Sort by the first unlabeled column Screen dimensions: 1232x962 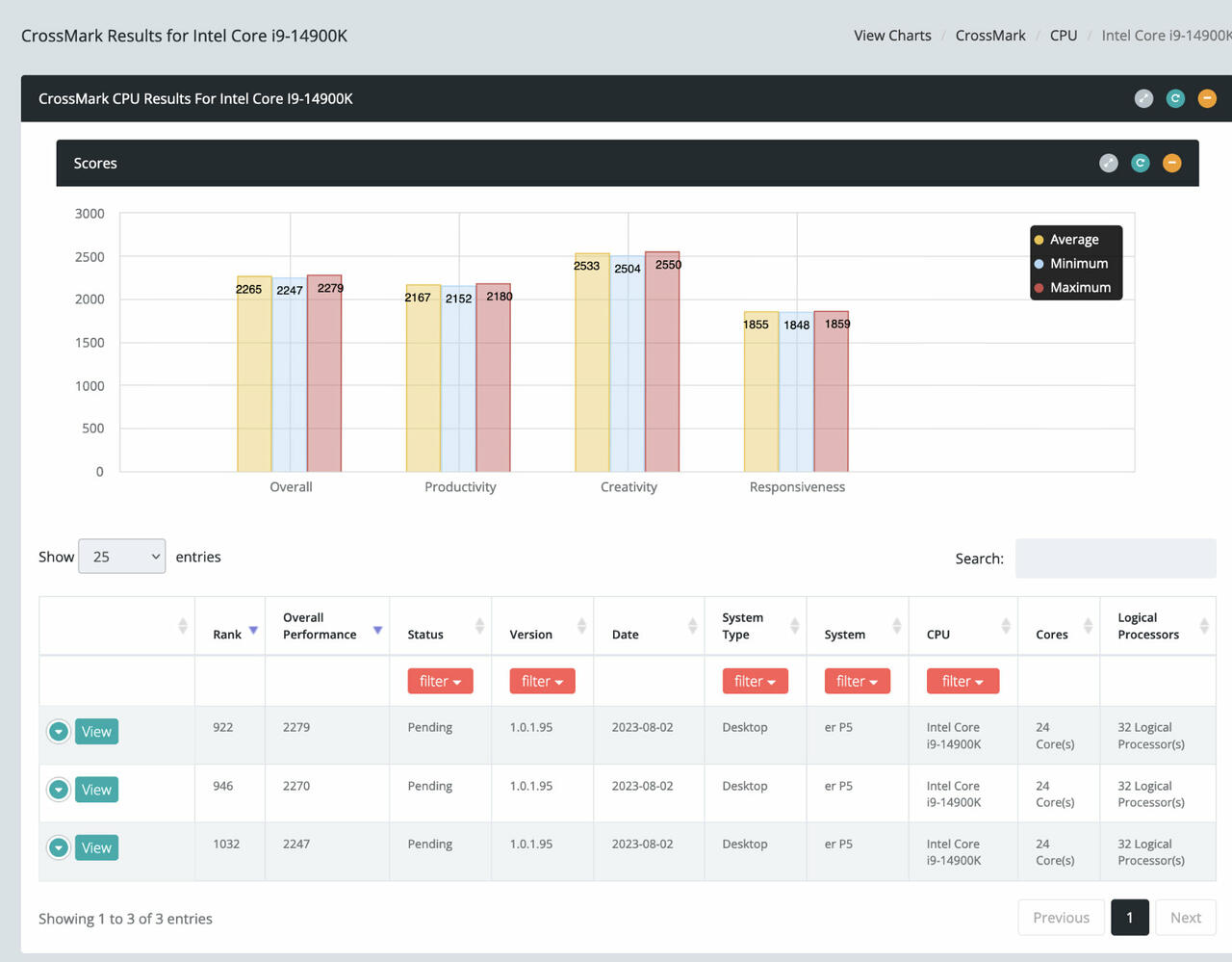(116, 626)
